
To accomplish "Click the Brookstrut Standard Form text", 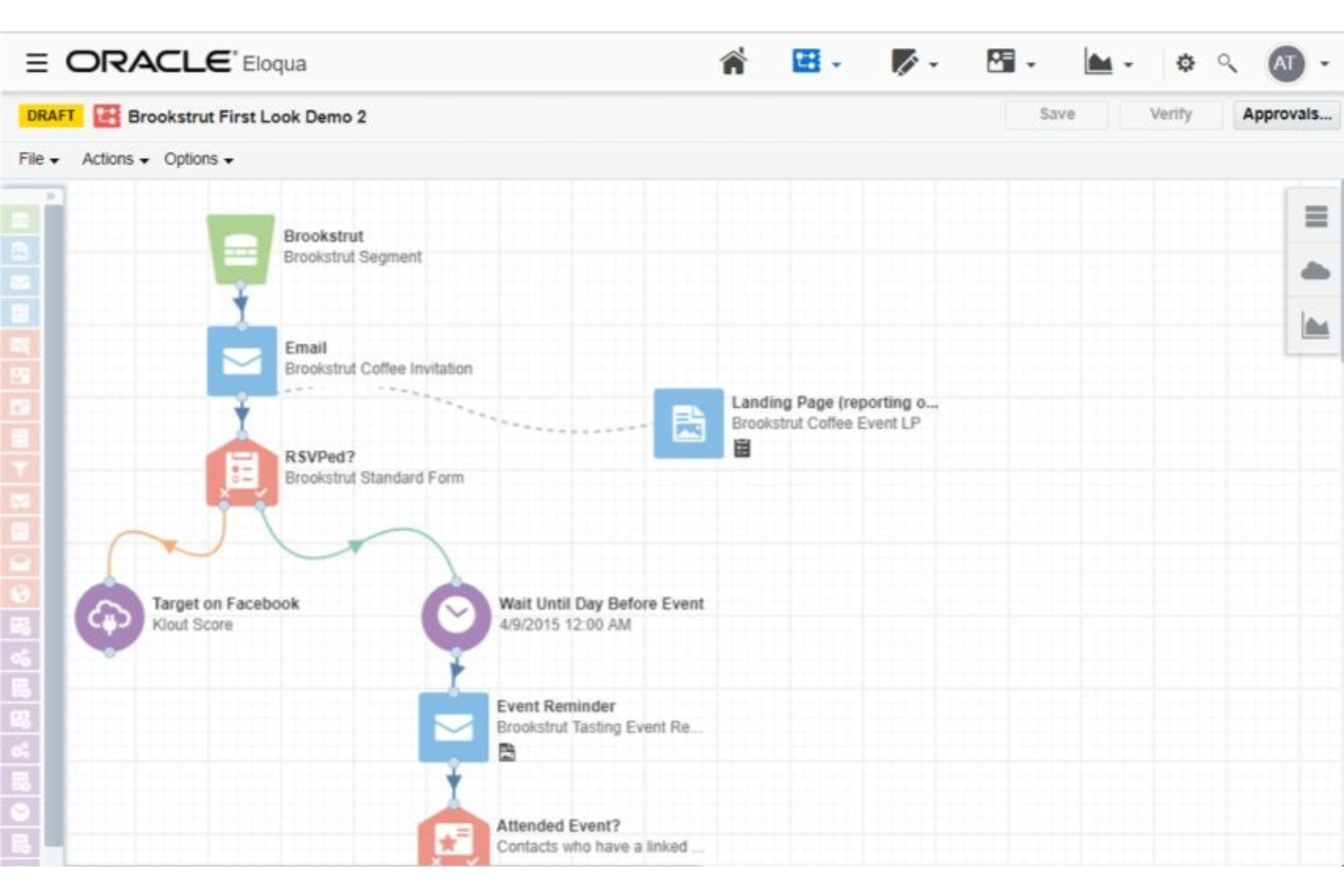I will (374, 478).
